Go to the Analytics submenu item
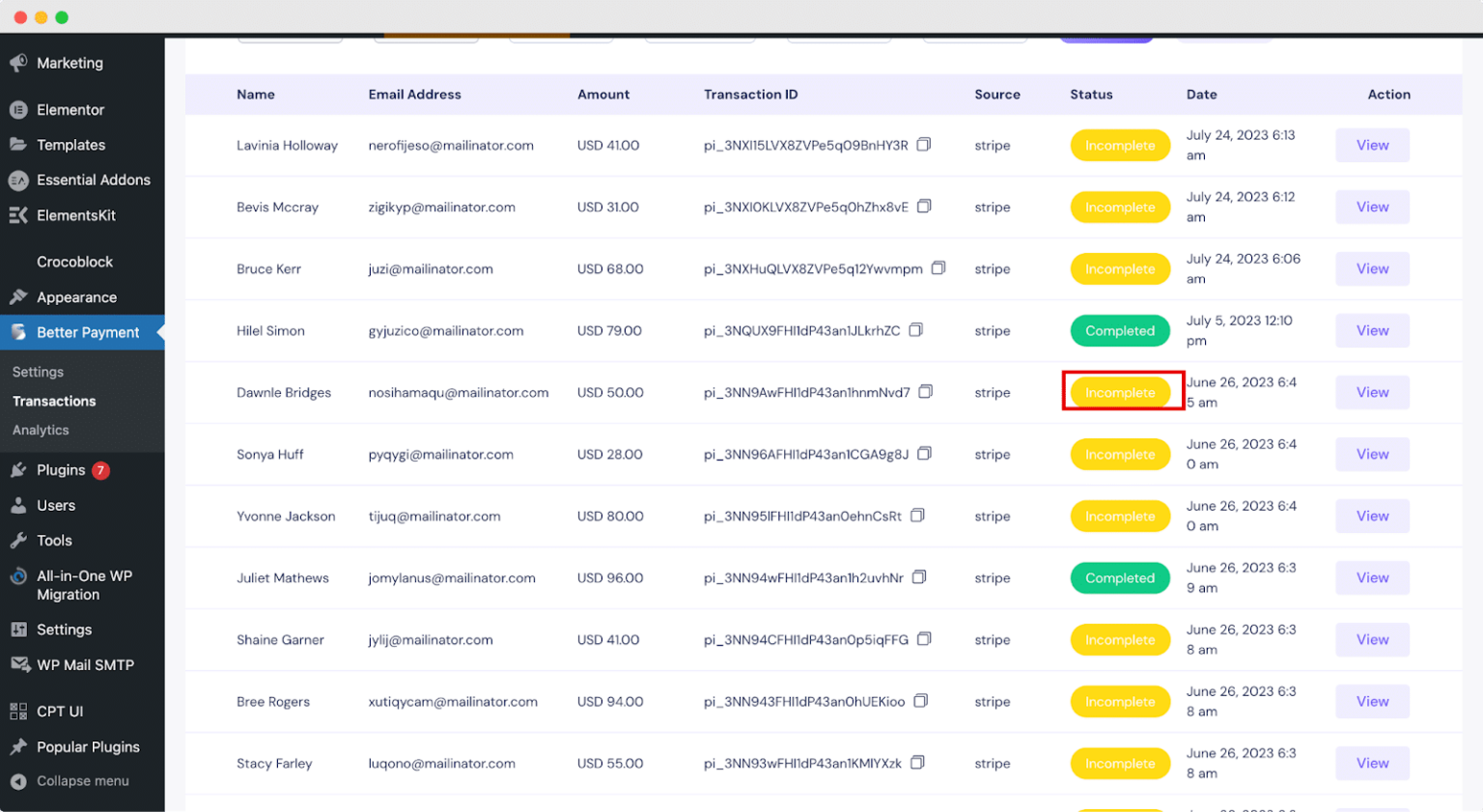The height and width of the screenshot is (812, 1483). [41, 431]
